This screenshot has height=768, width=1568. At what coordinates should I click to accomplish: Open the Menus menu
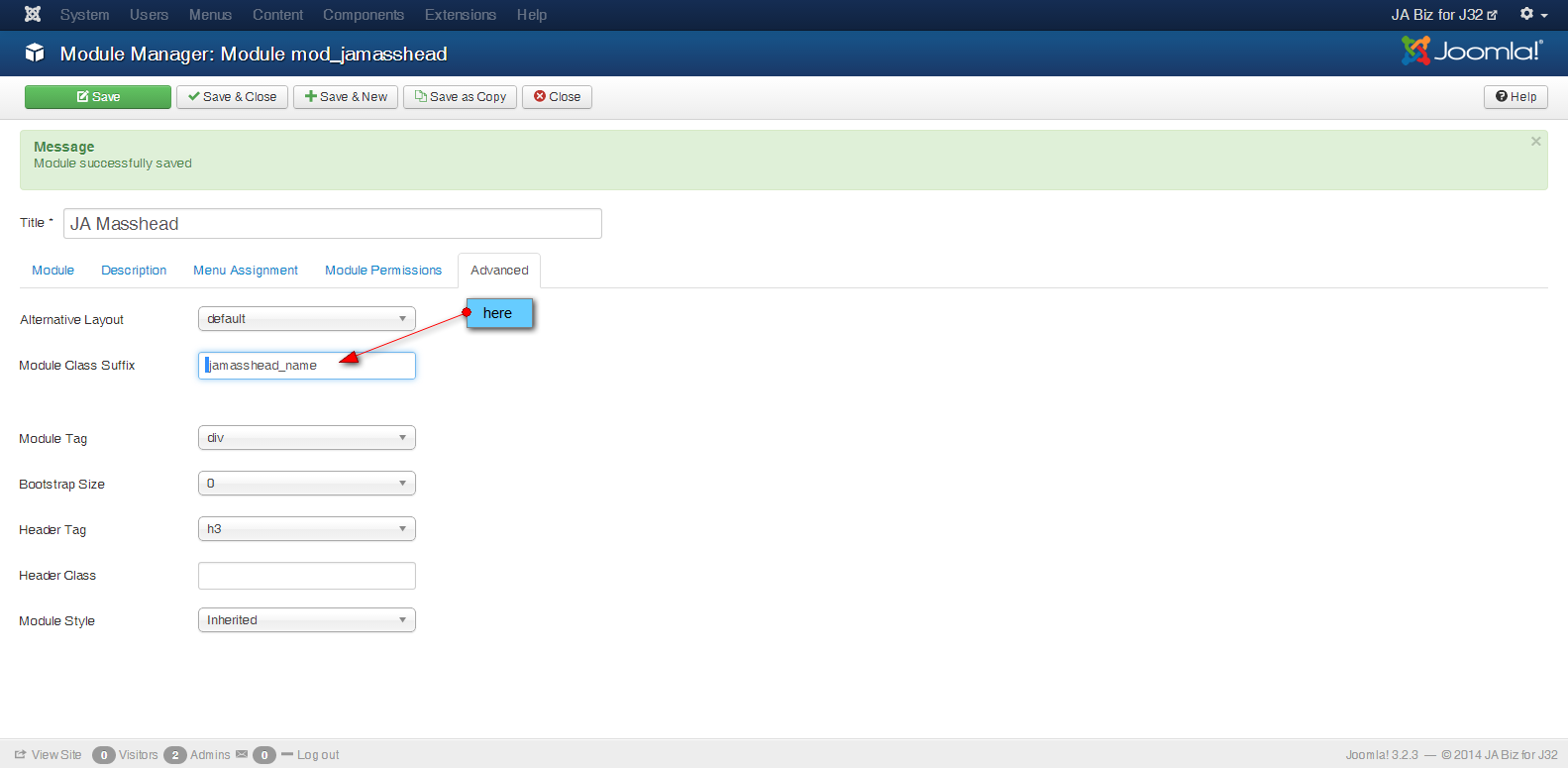tap(210, 15)
